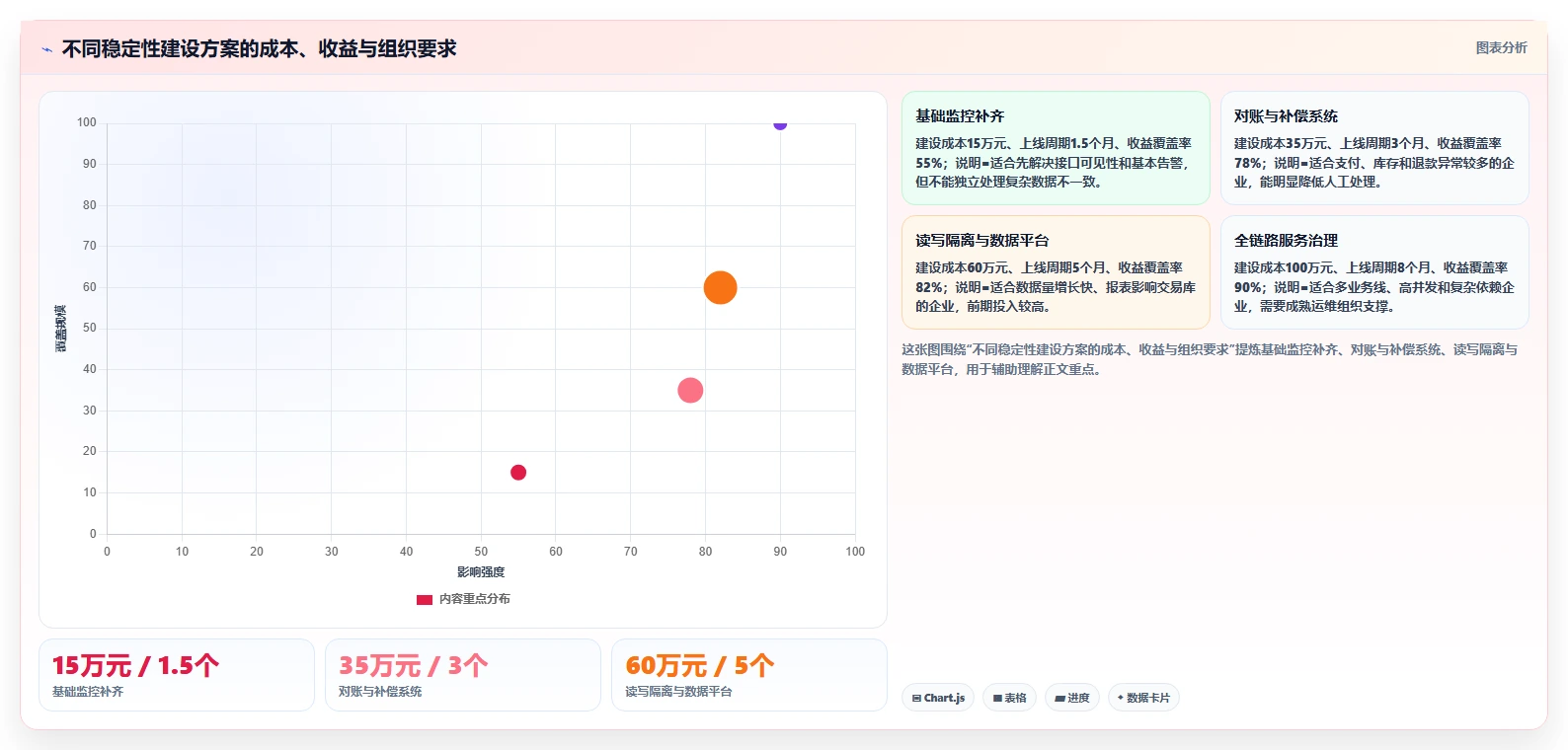Click the page title 不同稳定性建设方案的成本、收益与组织要求
Image resolution: width=1568 pixels, height=750 pixels.
tap(259, 48)
